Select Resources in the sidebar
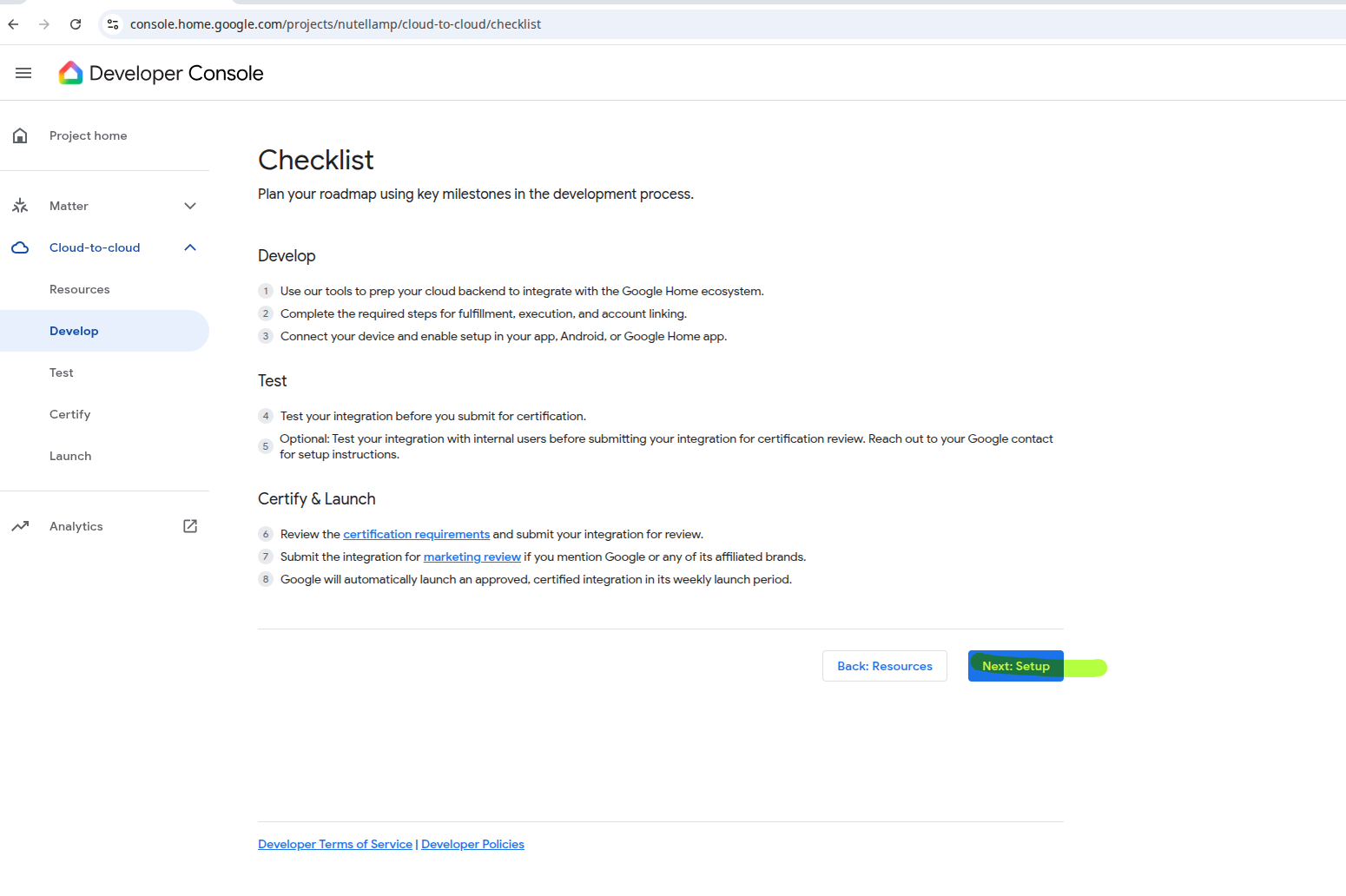1346x896 pixels. [80, 290]
